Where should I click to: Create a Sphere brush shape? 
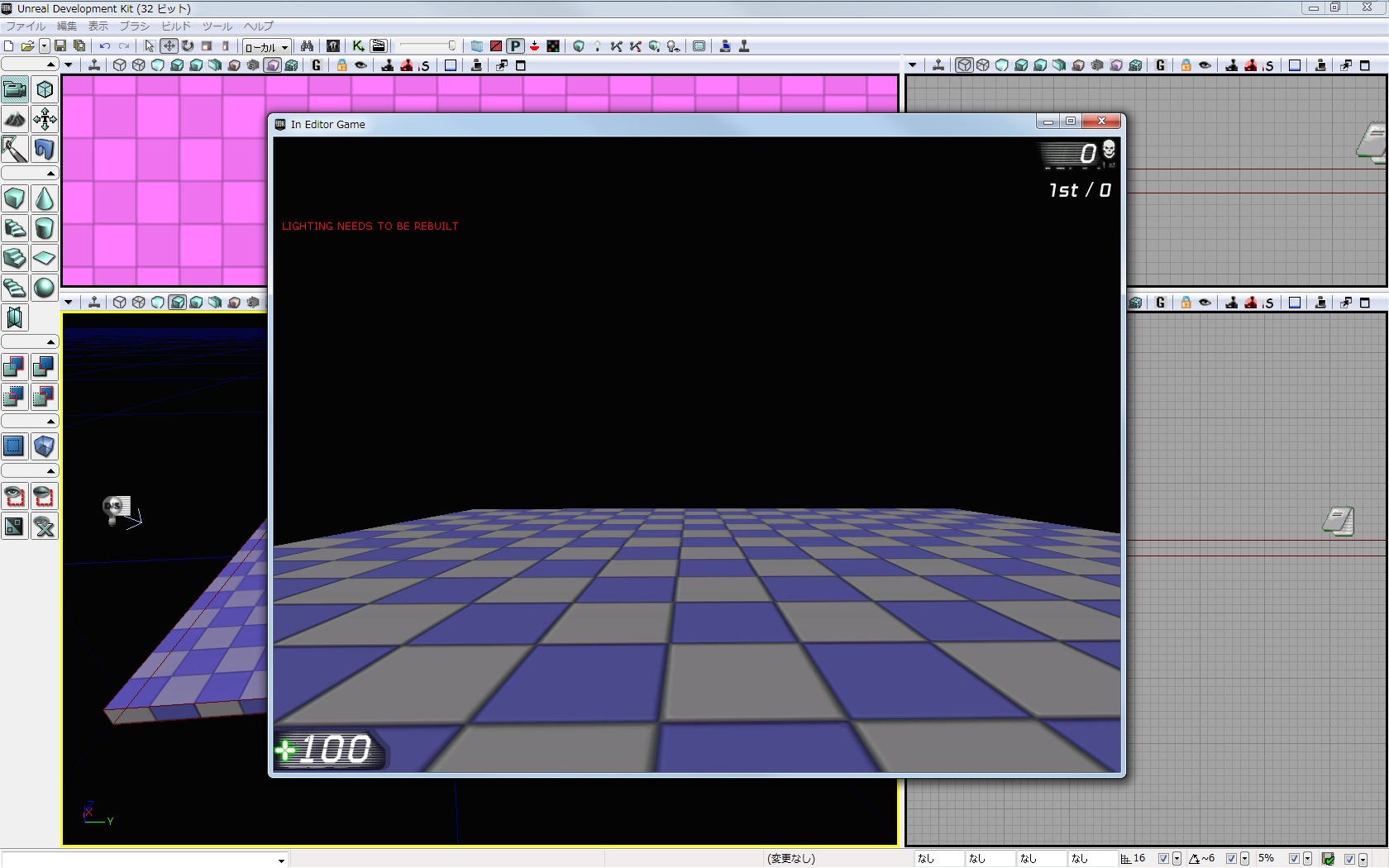tap(45, 288)
